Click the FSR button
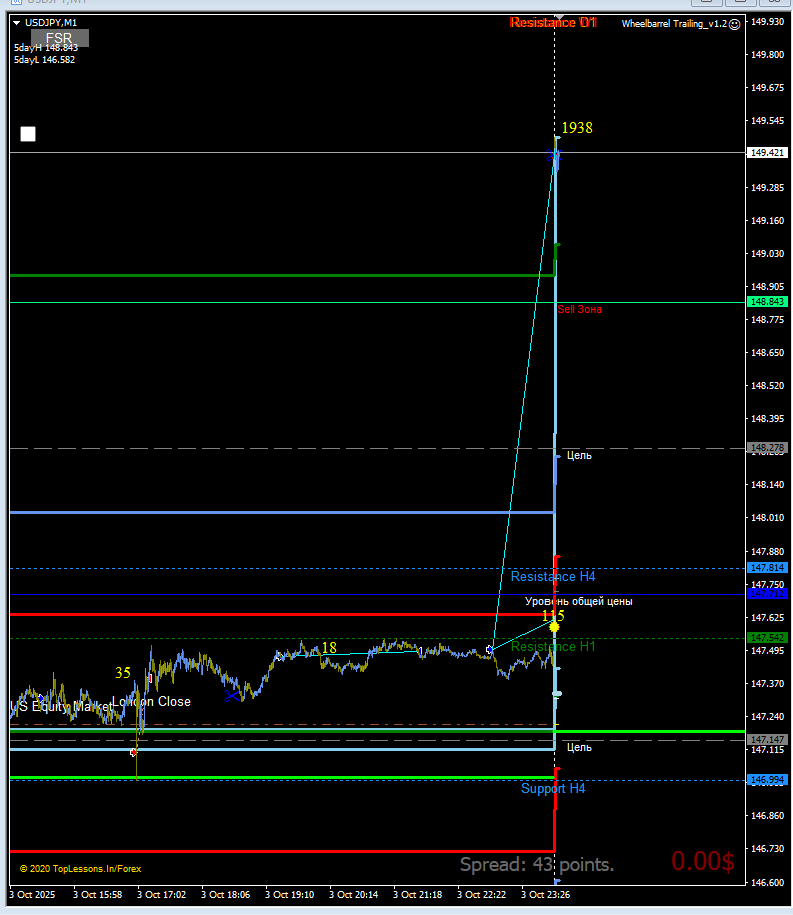Screen dimensions: 793x915 [x=60, y=39]
